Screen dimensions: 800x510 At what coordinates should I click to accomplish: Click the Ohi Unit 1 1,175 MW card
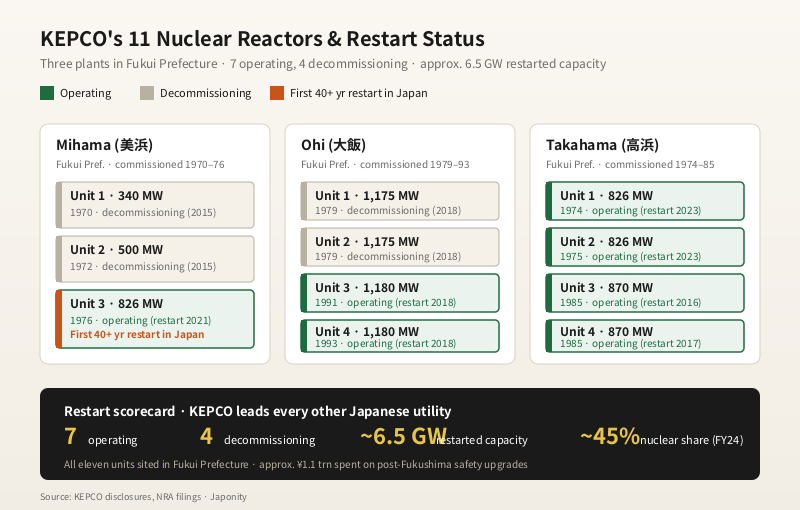click(400, 201)
